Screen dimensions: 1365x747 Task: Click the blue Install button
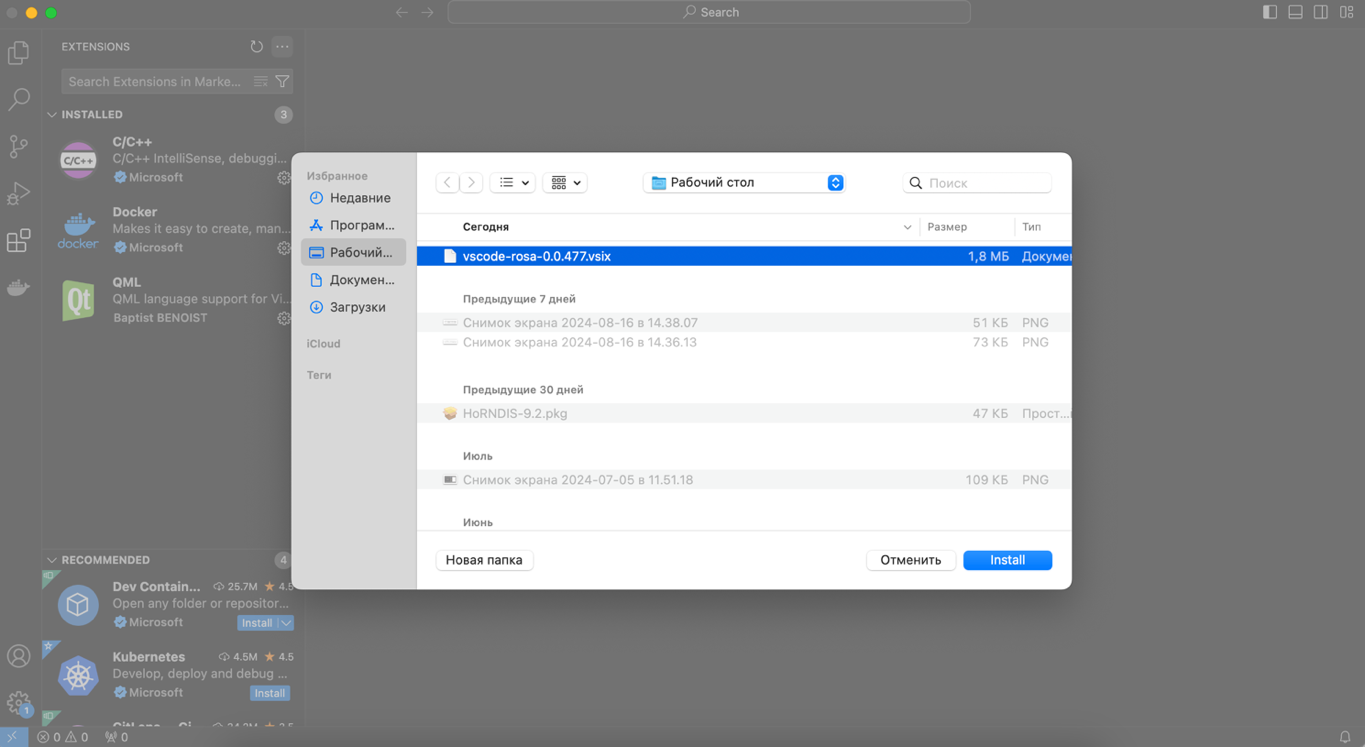1007,560
